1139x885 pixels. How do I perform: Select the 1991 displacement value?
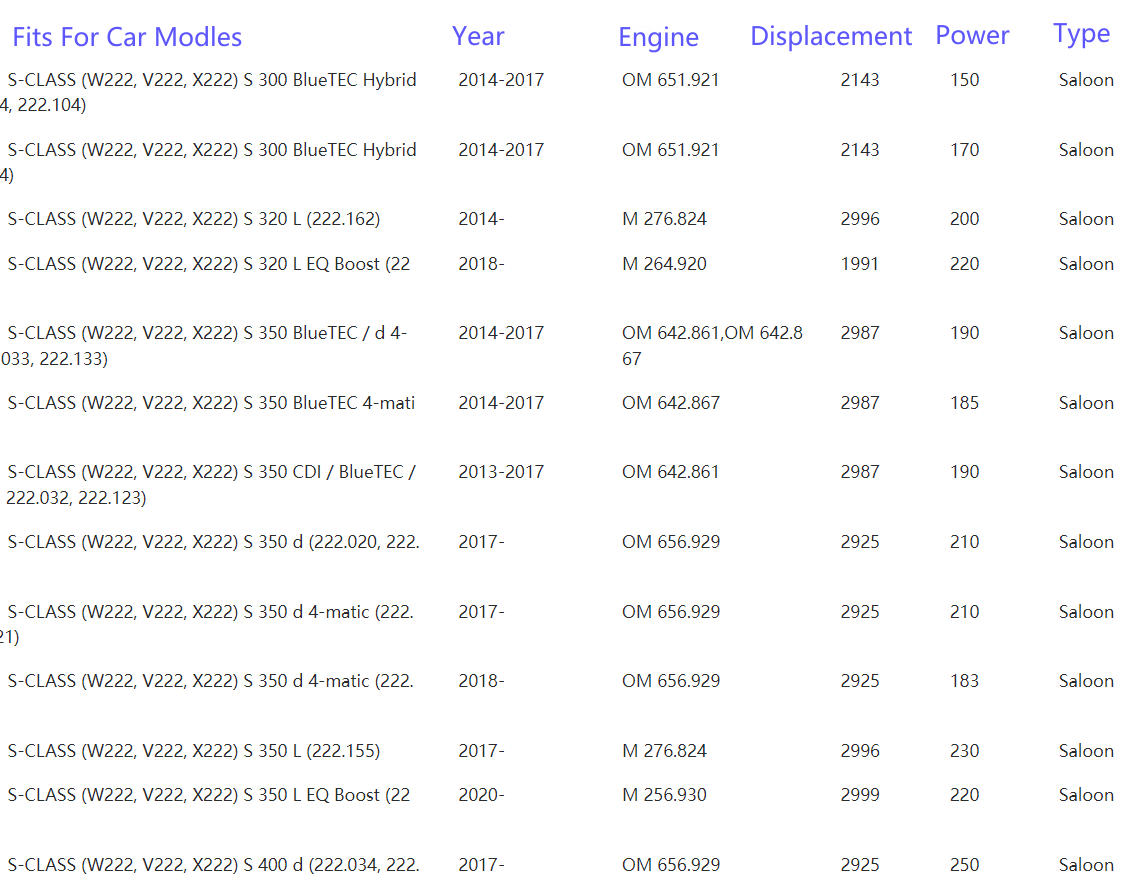point(859,264)
